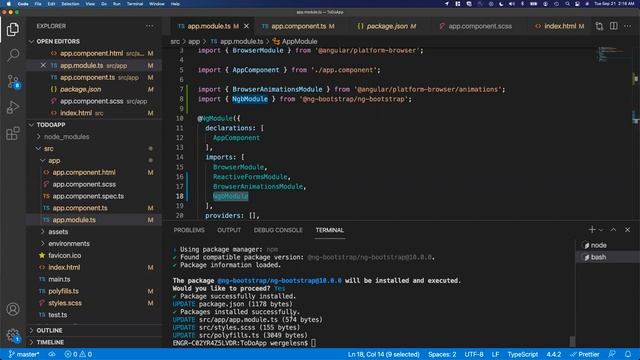The height and width of the screenshot is (360, 640).
Task: Open the Explorer view in the activity bar
Action: [13, 29]
